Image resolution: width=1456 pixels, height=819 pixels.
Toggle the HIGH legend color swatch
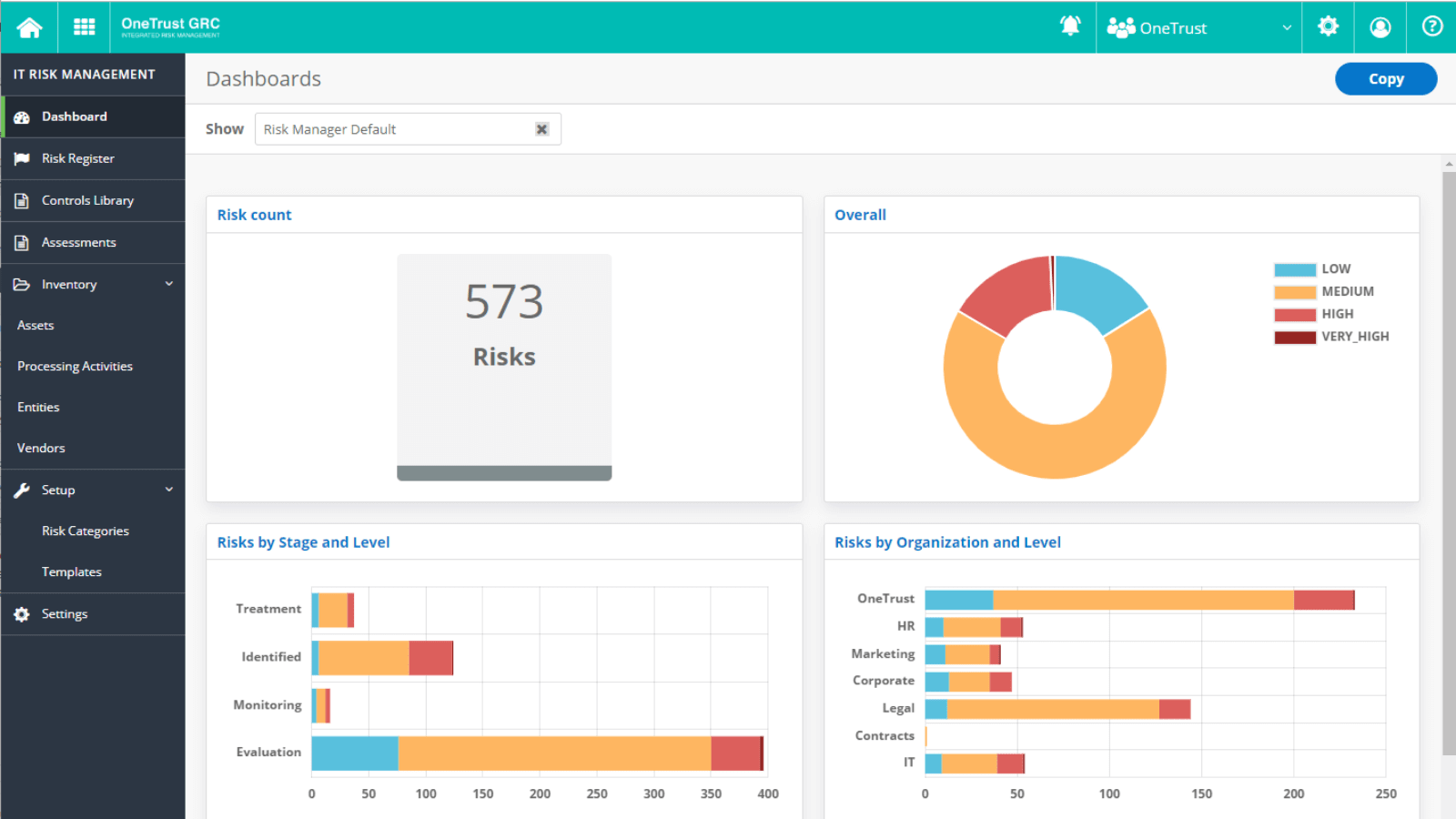1295,315
